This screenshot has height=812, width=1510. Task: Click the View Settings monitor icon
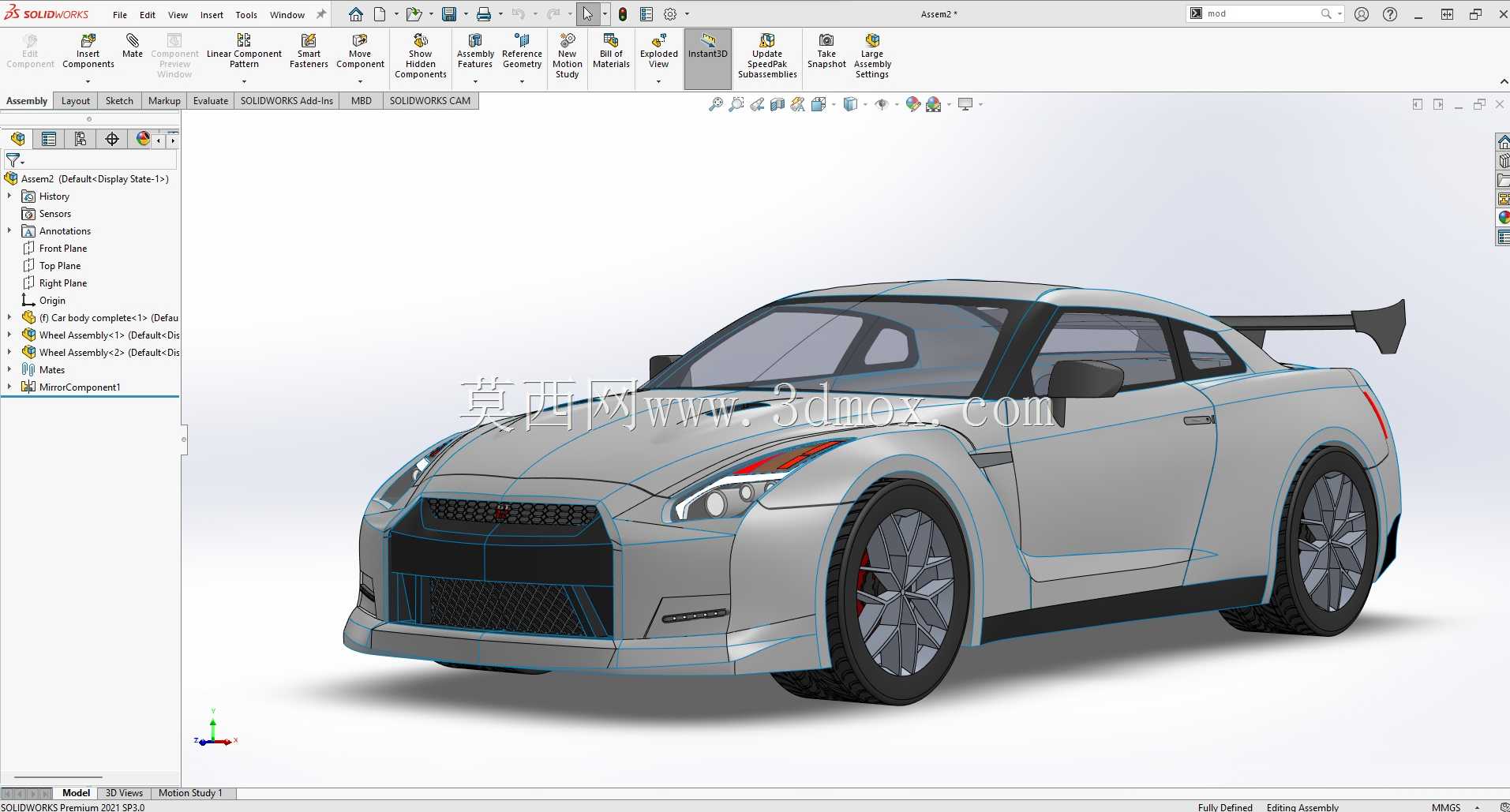tap(965, 104)
